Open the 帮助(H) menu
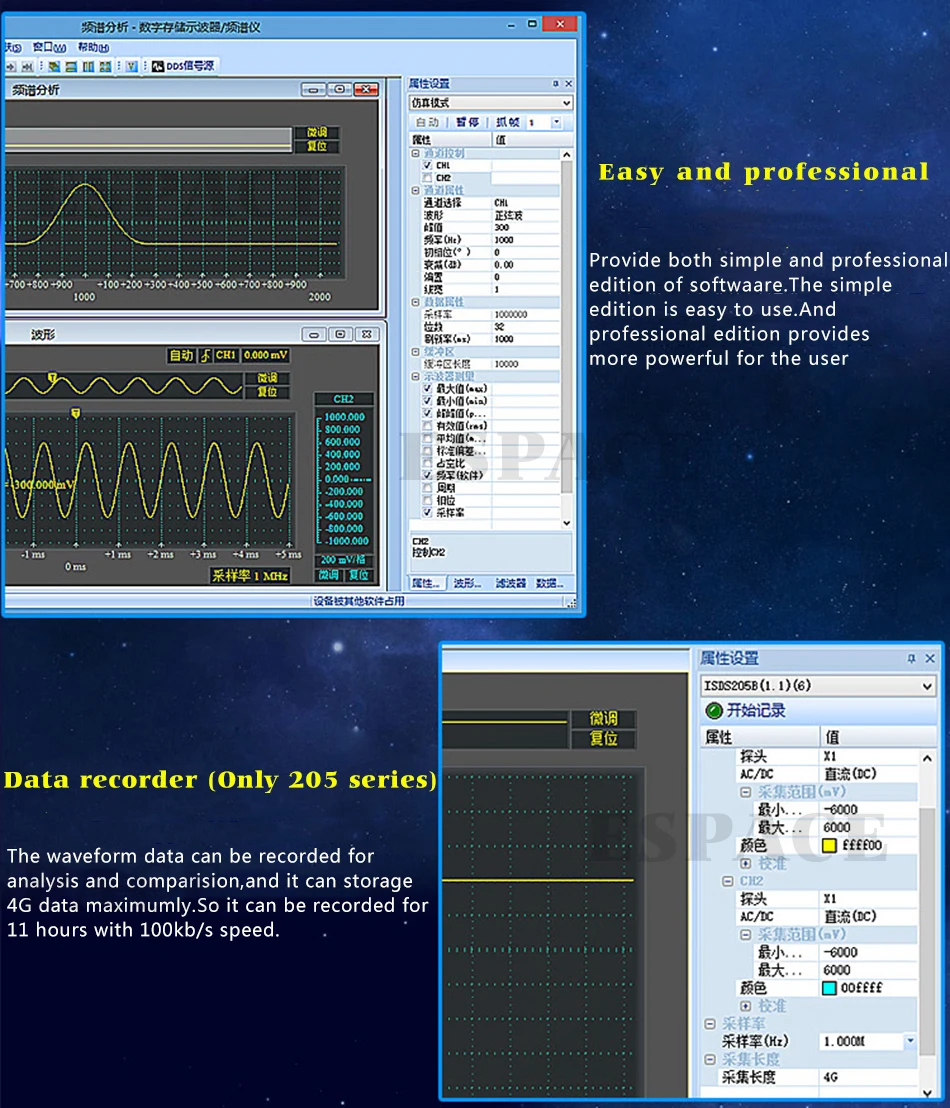Viewport: 950px width, 1108px height. (93, 47)
